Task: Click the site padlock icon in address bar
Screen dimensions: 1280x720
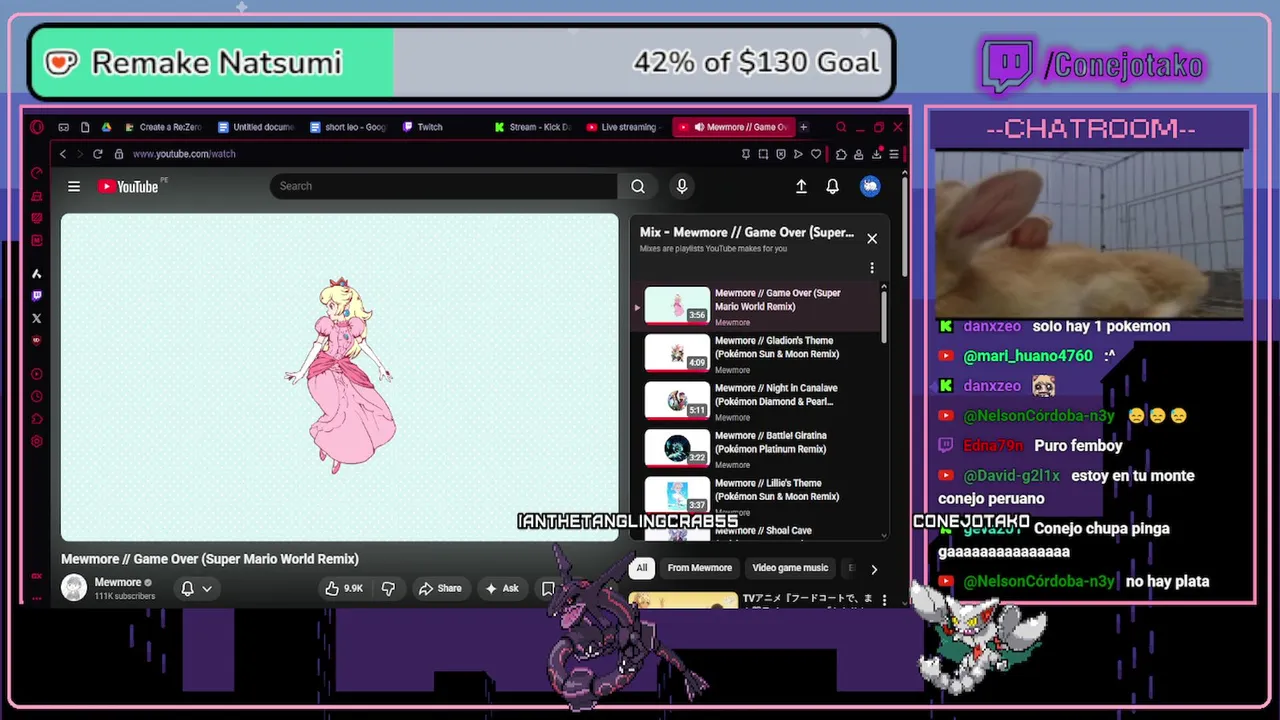Action: click(x=119, y=154)
